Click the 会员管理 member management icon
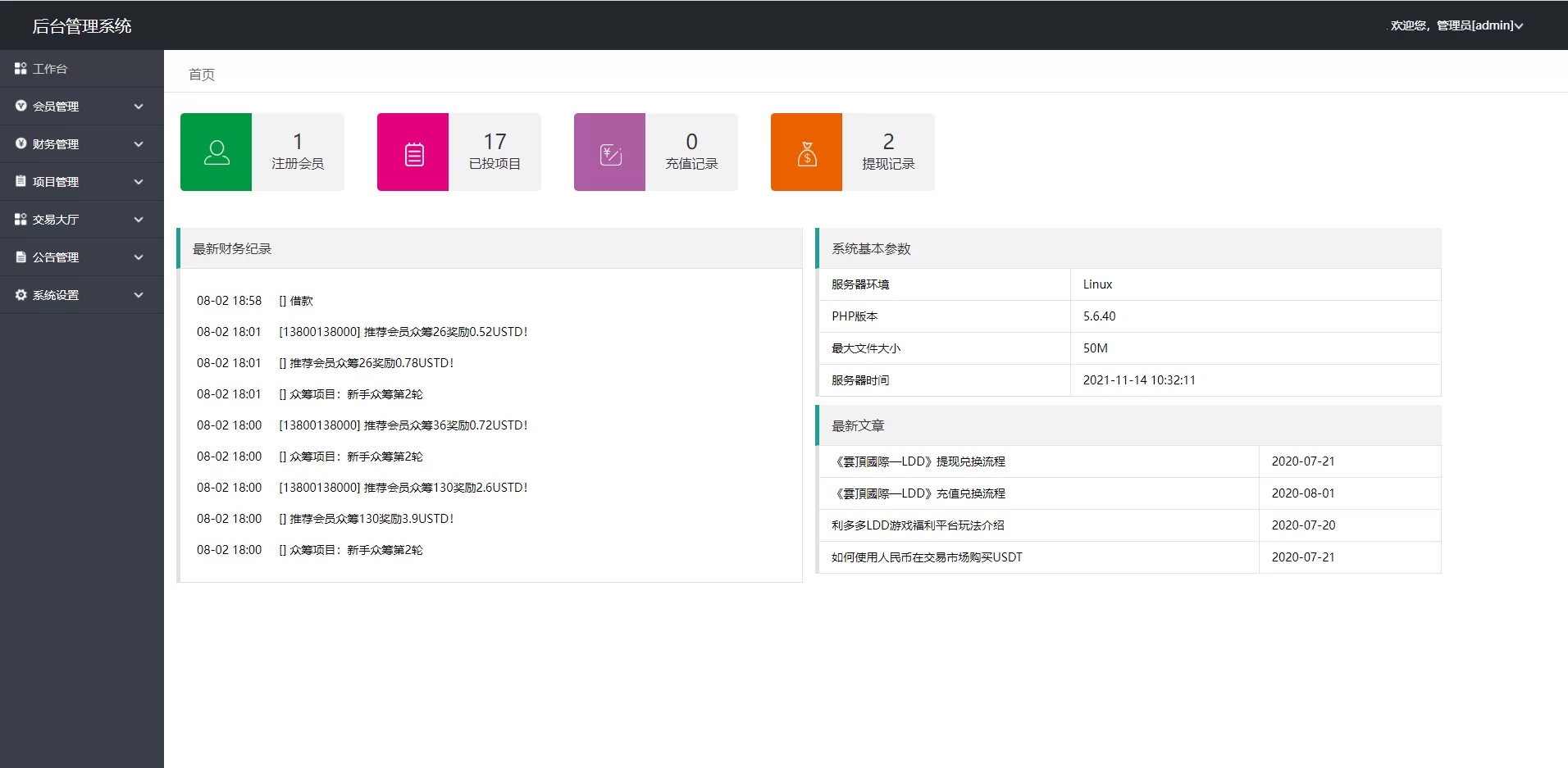Viewport: 1568px width, 768px height. click(21, 106)
